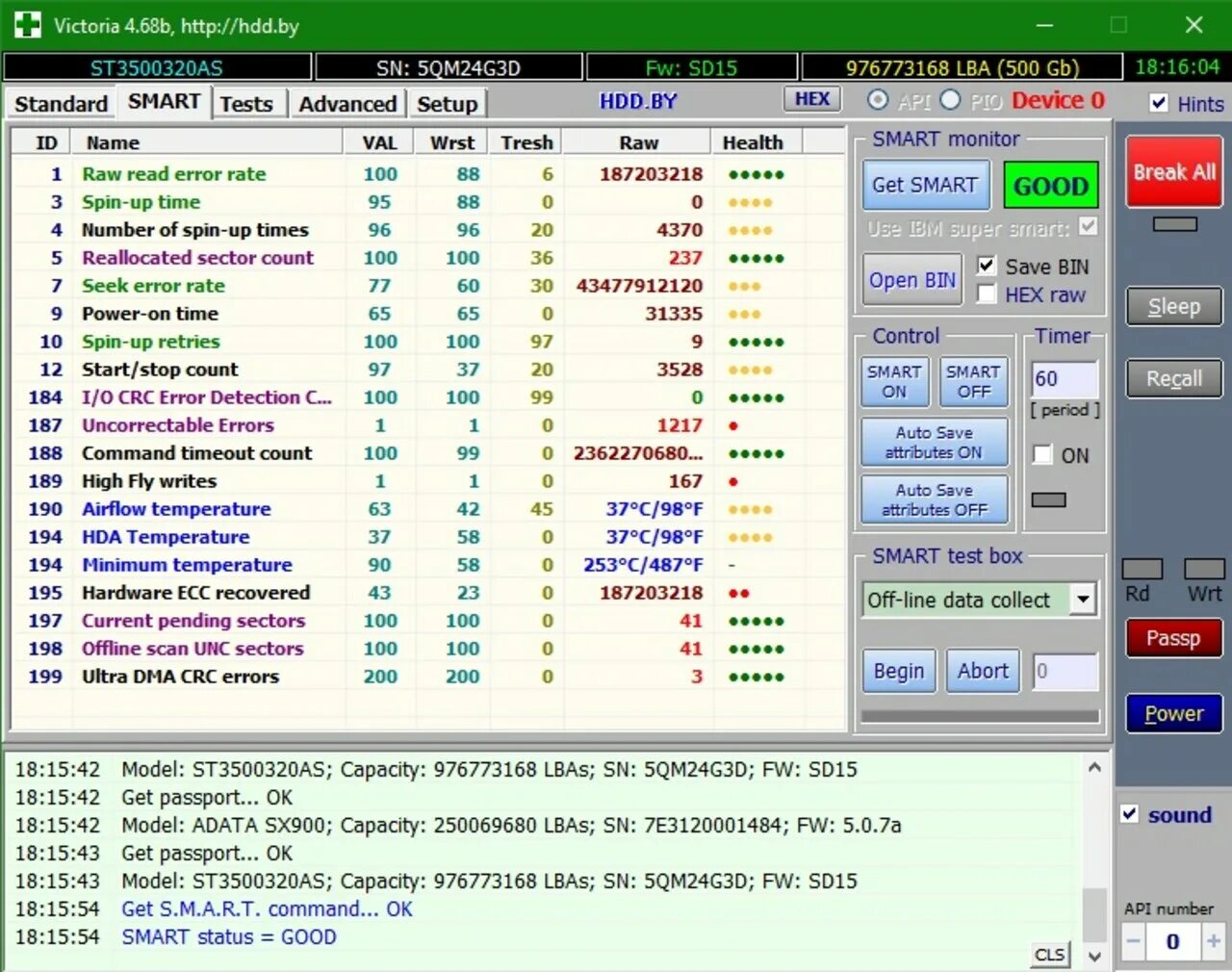Screen dimensions: 1232x972
Task: Click the HDD.BY link
Action: (x=638, y=101)
